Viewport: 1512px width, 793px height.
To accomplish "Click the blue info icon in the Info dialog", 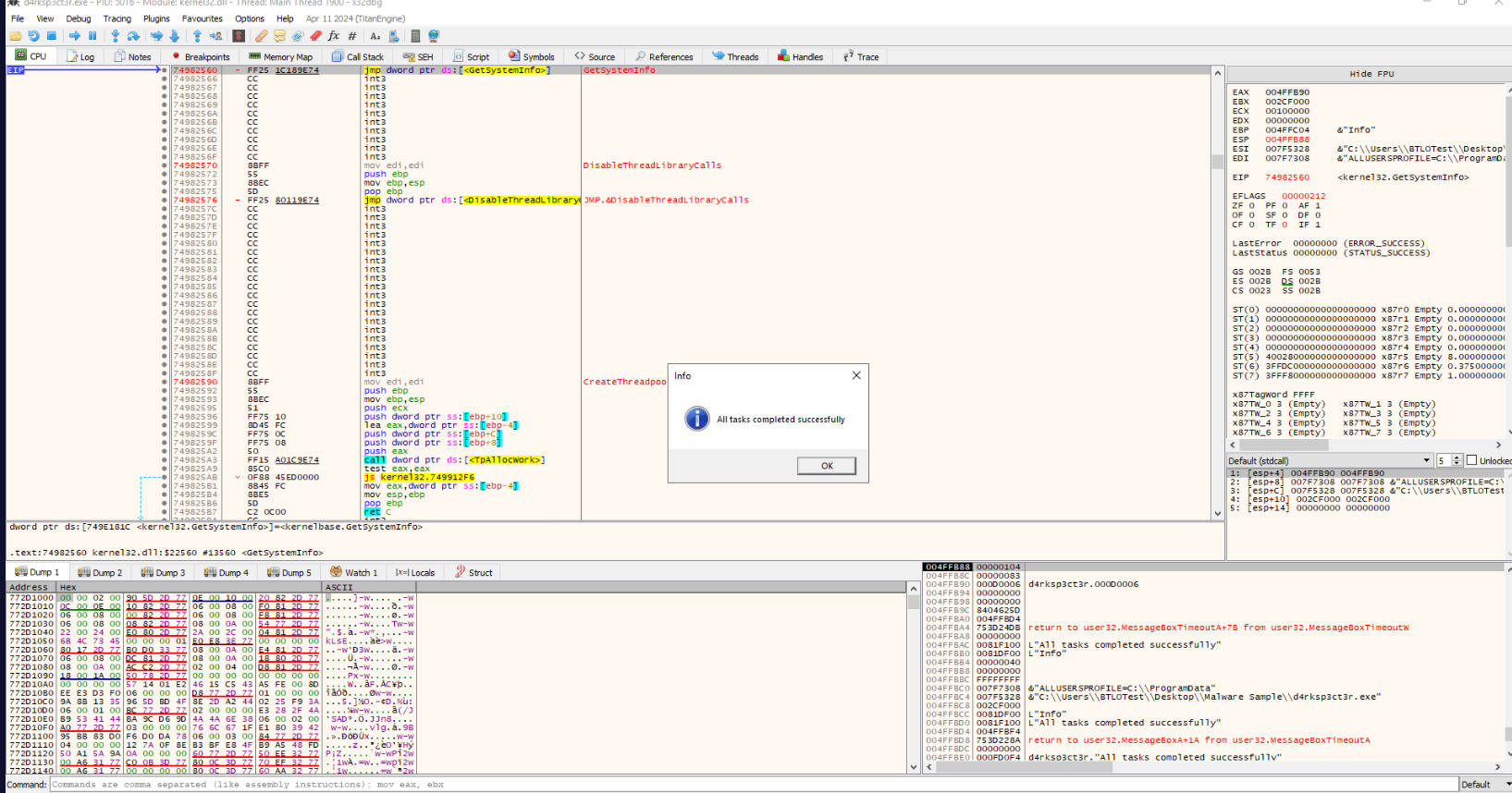I will point(697,419).
